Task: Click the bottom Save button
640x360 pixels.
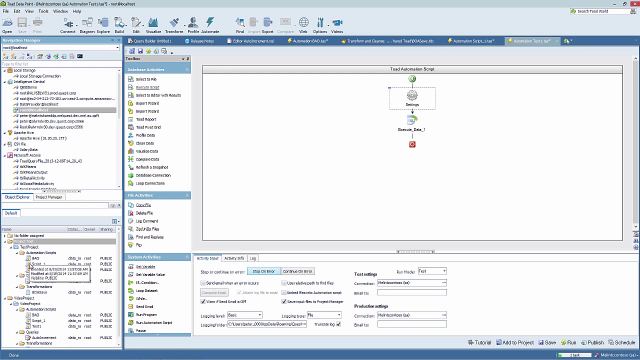Action: (547, 343)
